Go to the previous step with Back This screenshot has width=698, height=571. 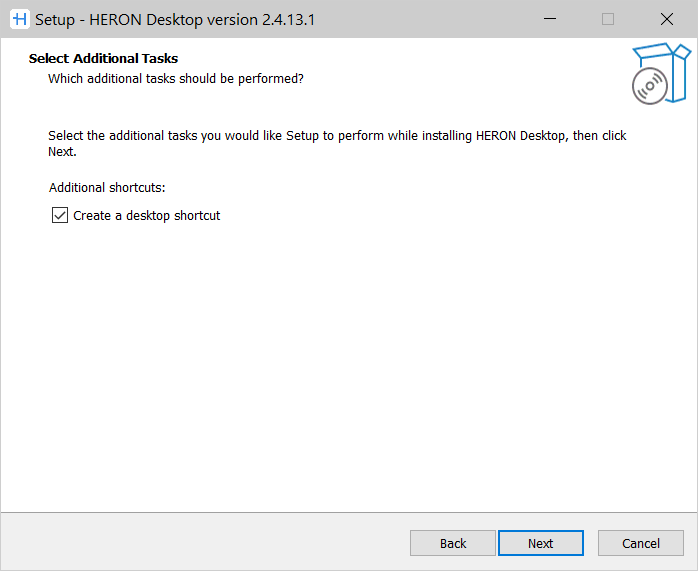452,543
